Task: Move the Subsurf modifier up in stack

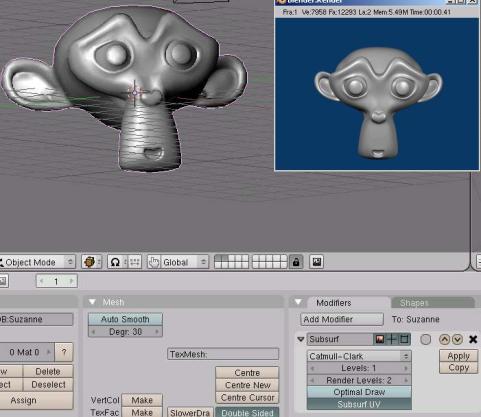Action: [x=444, y=339]
